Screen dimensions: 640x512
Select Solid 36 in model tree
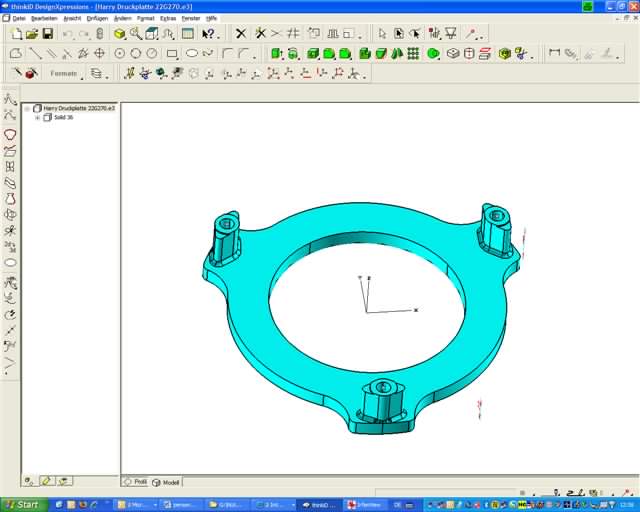(63, 117)
